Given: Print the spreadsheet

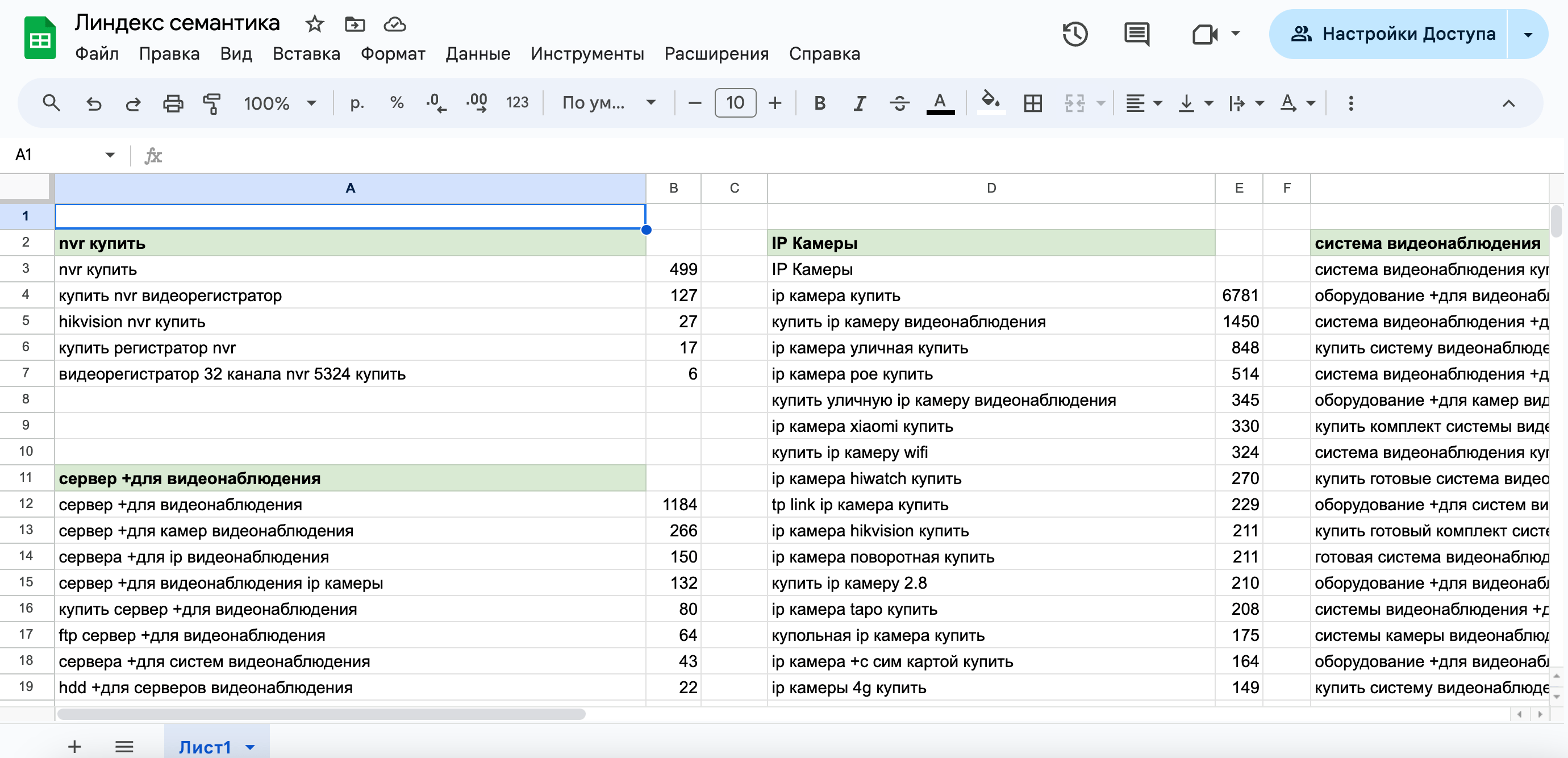Looking at the screenshot, I should tap(173, 103).
